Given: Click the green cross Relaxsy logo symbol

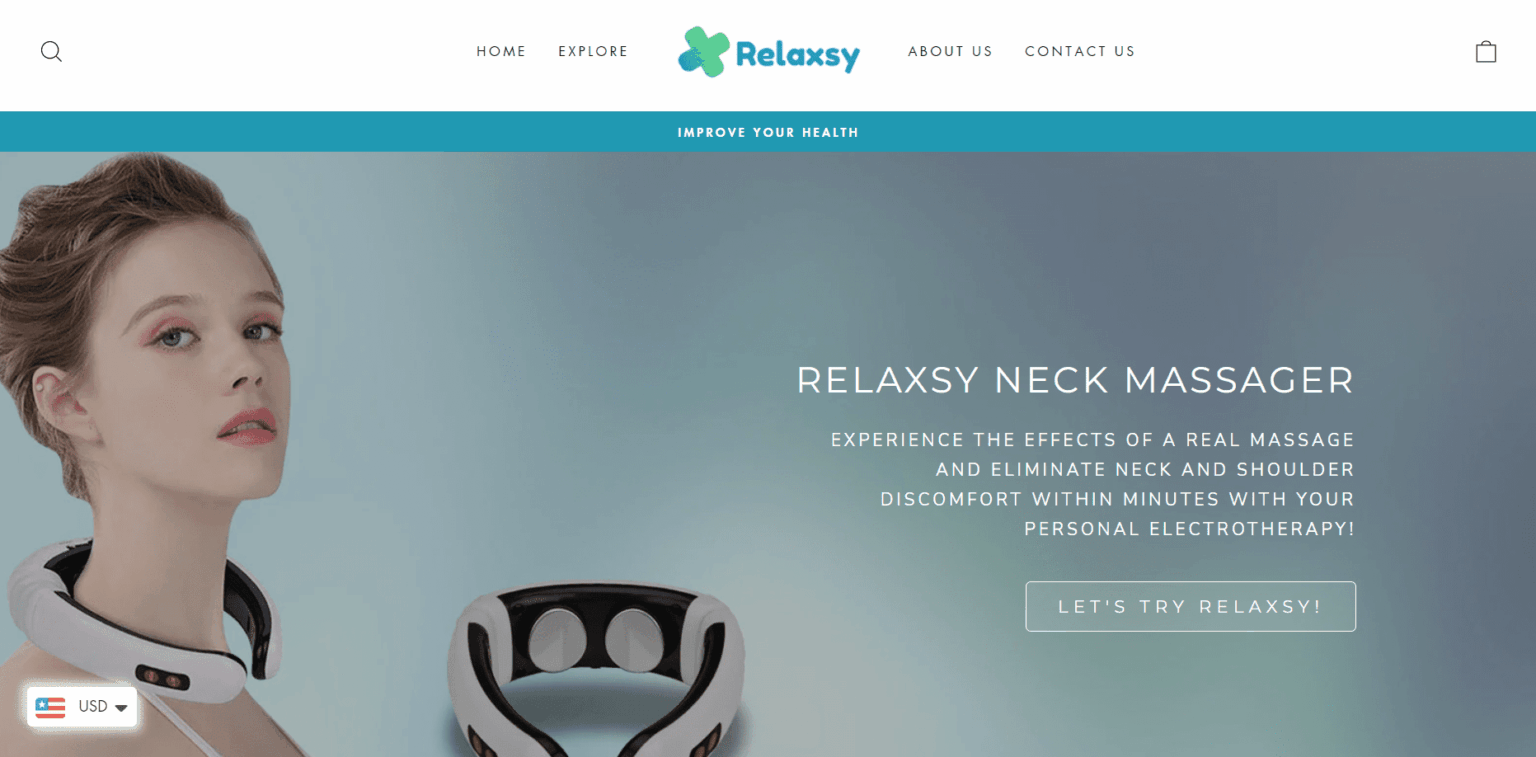Looking at the screenshot, I should (x=704, y=52).
